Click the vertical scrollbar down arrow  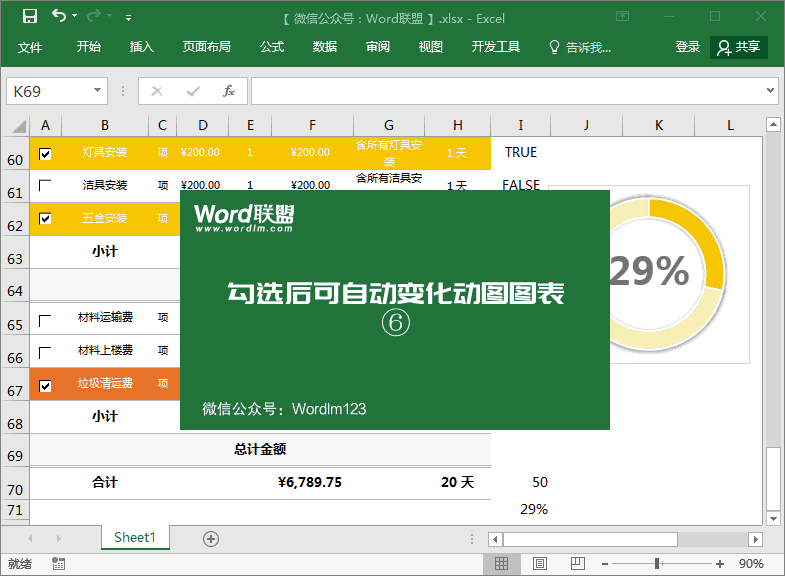773,518
